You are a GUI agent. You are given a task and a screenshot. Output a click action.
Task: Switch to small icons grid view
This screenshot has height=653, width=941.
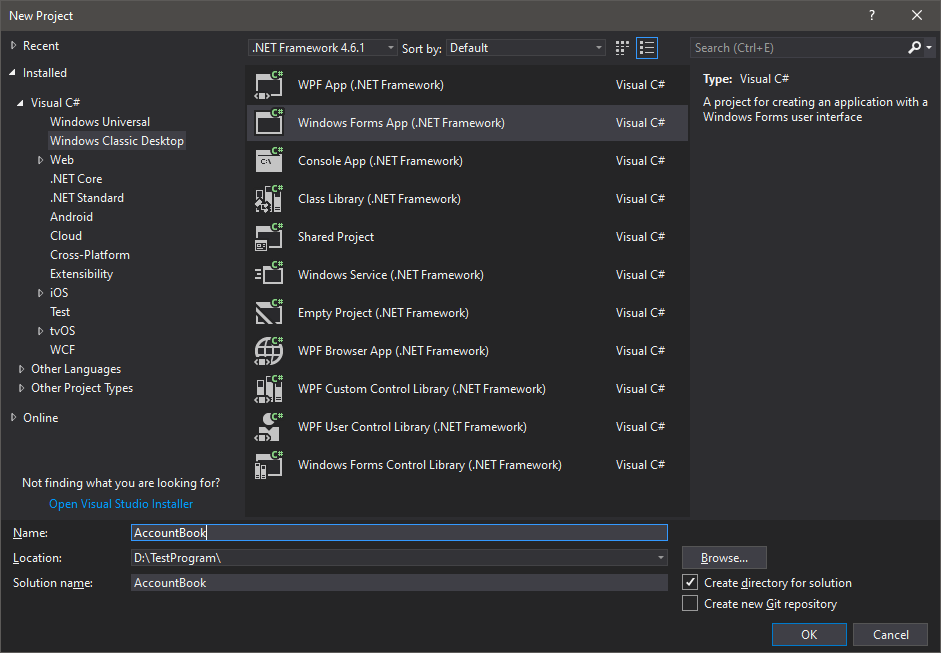(x=622, y=48)
